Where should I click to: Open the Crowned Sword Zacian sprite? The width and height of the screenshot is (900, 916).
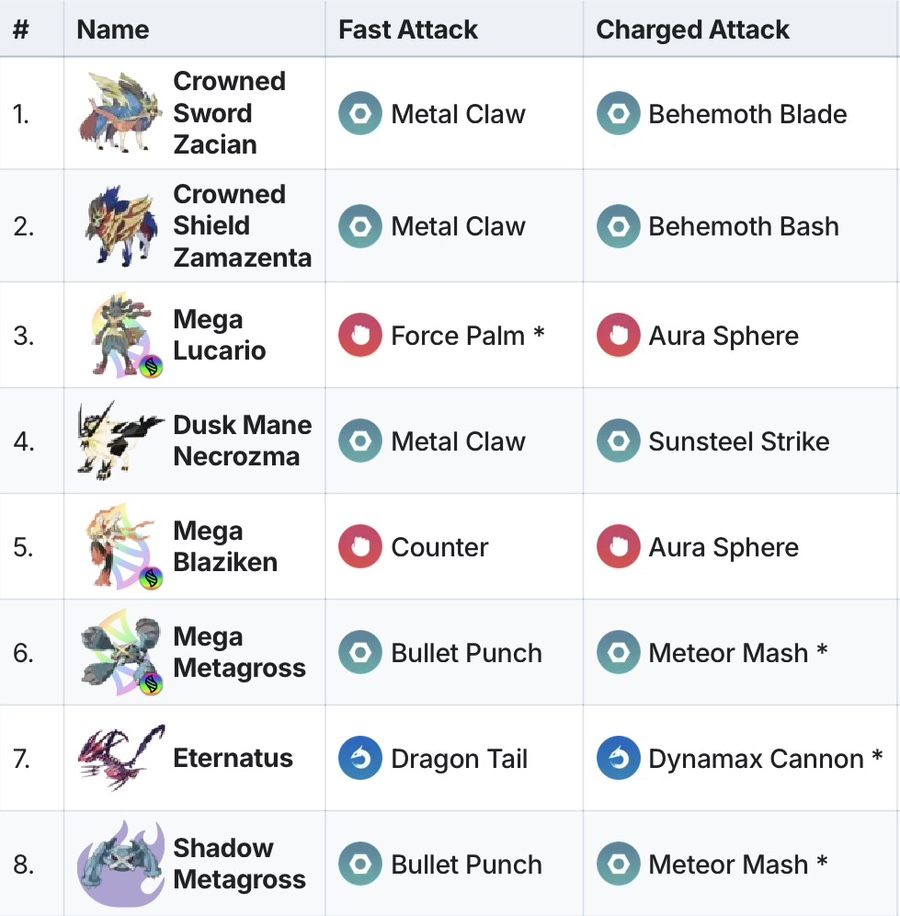[x=120, y=113]
